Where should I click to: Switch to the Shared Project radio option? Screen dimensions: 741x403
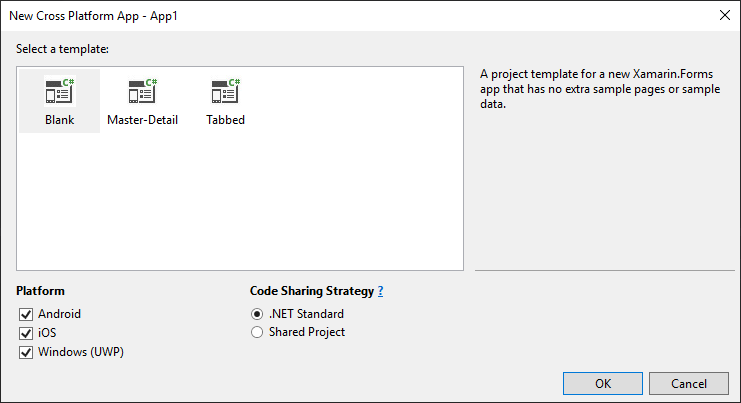pos(258,332)
